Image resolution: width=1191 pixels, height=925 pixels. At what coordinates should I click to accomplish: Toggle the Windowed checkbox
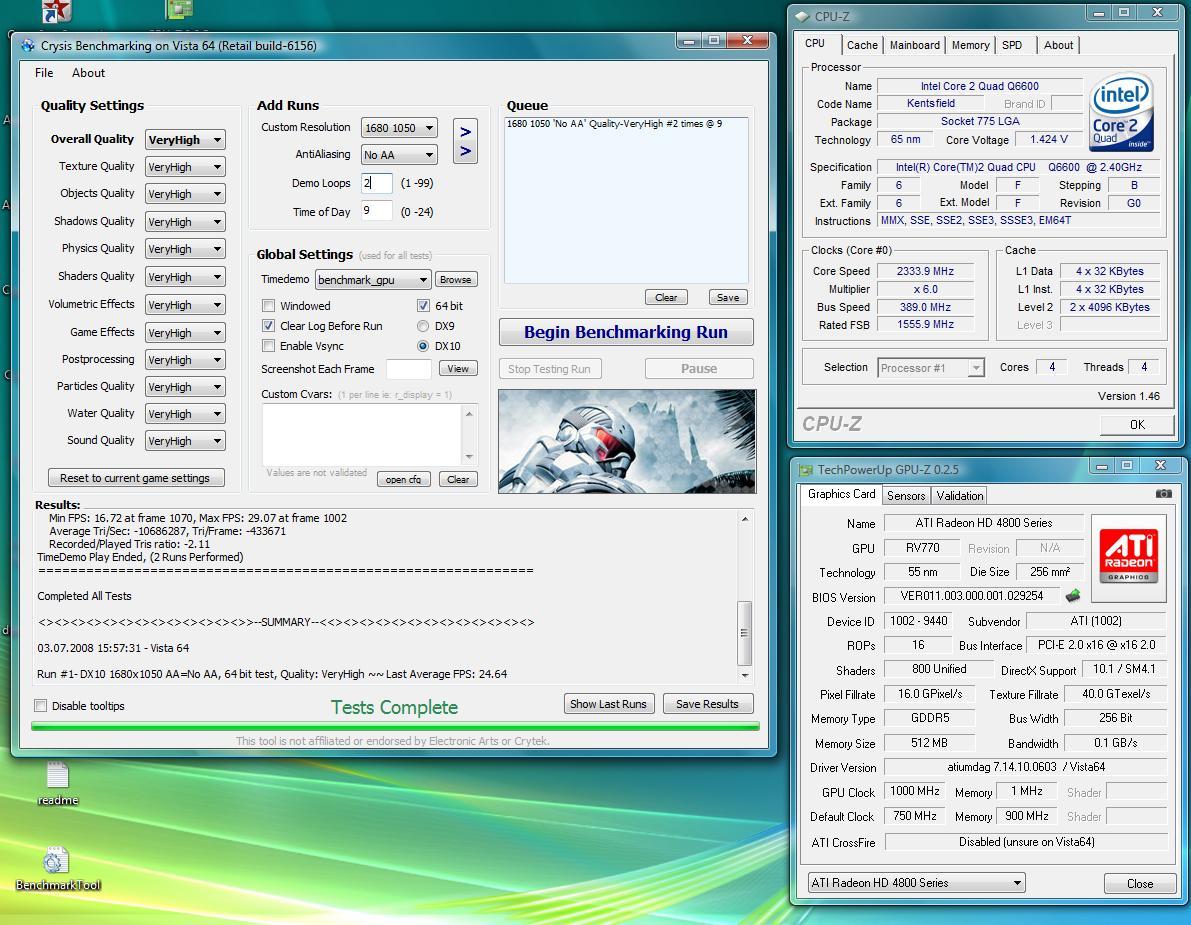(268, 306)
